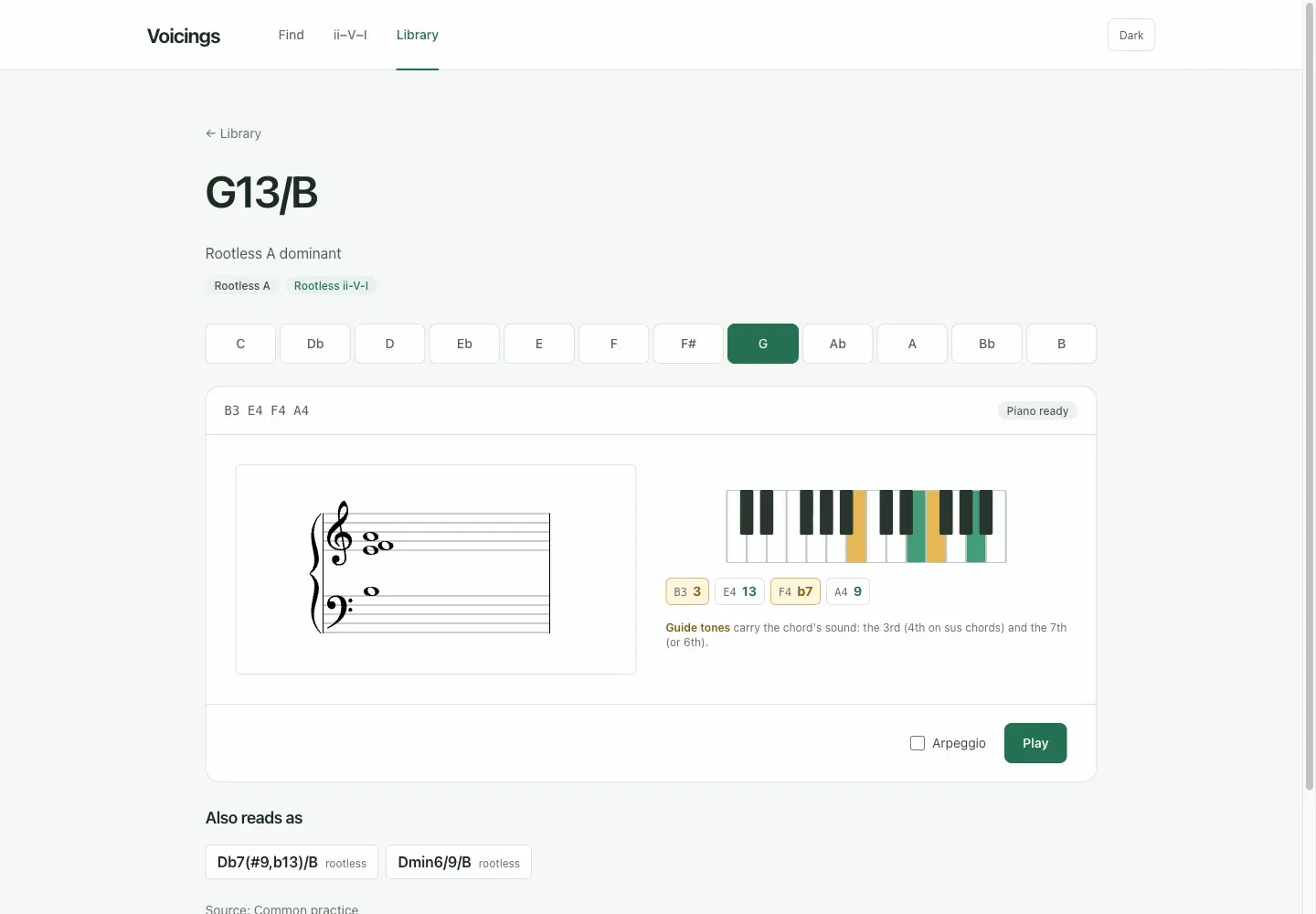This screenshot has width=1316, height=914.
Task: Play the chord voicing
Action: 1035,743
